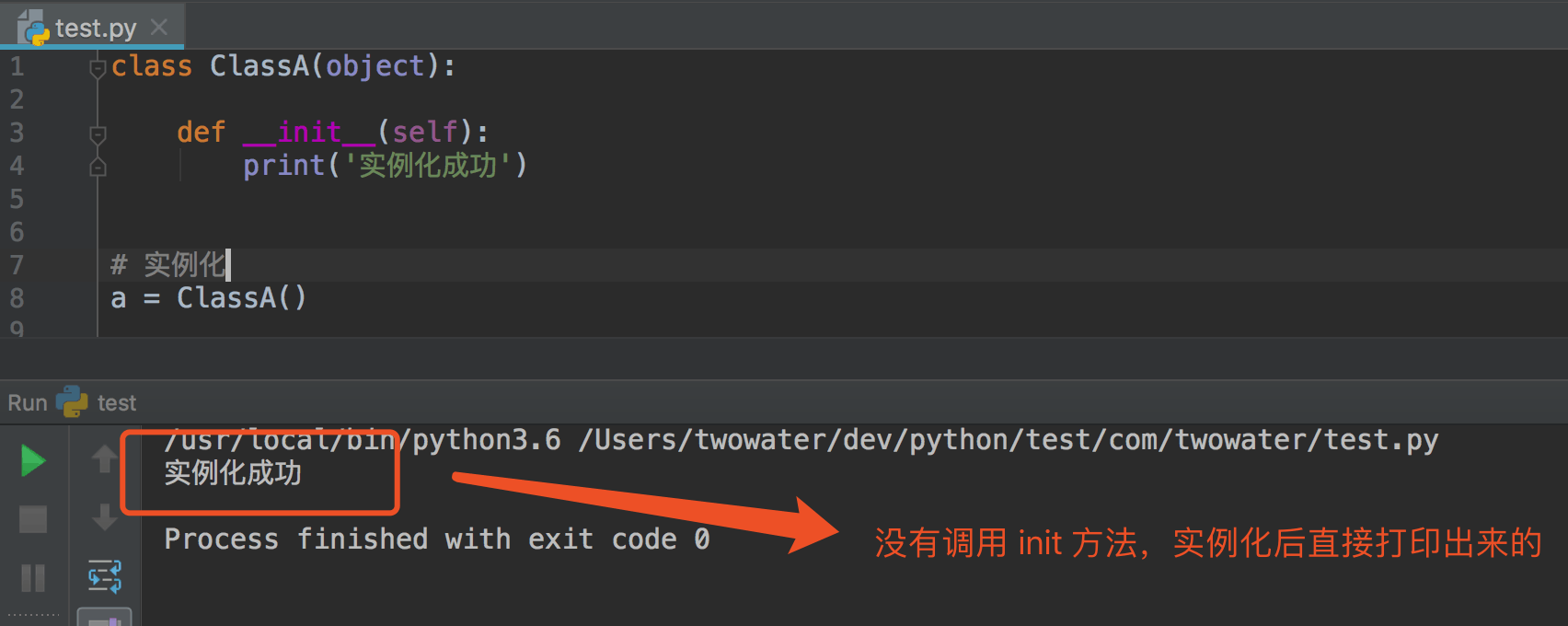Open the test run configuration tab

[x=116, y=403]
